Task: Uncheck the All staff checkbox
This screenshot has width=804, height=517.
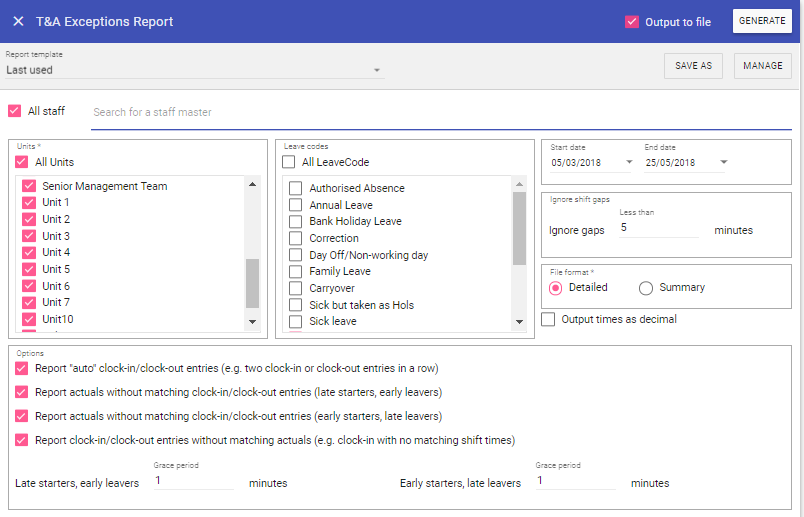Action: [15, 111]
